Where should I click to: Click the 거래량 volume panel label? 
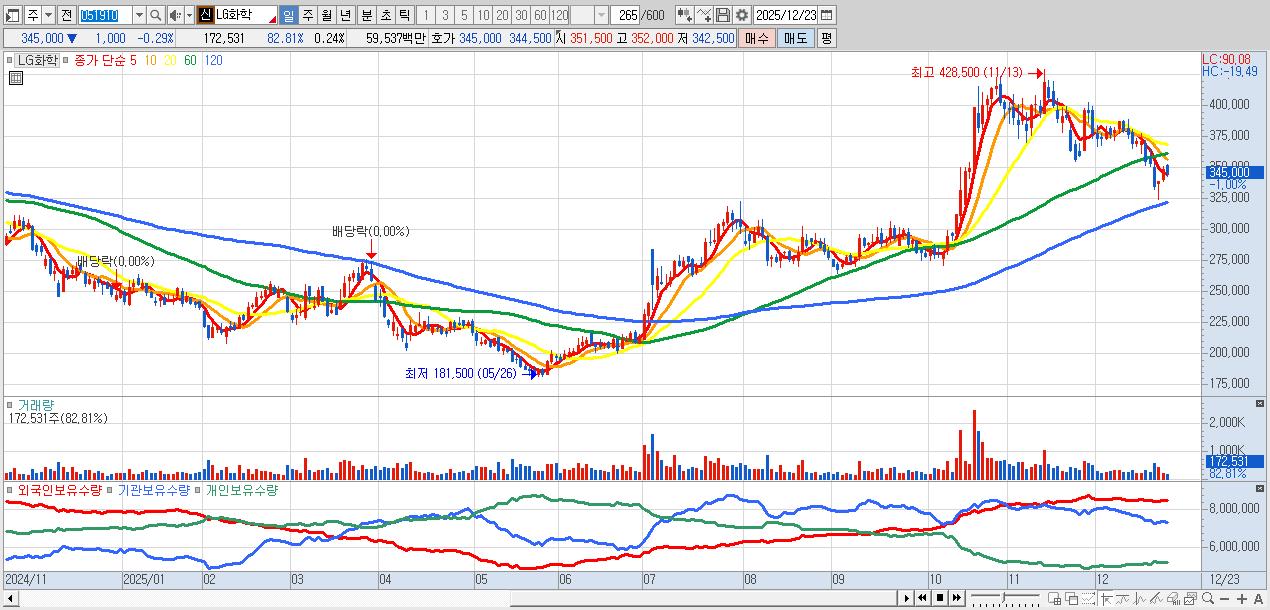point(36,405)
